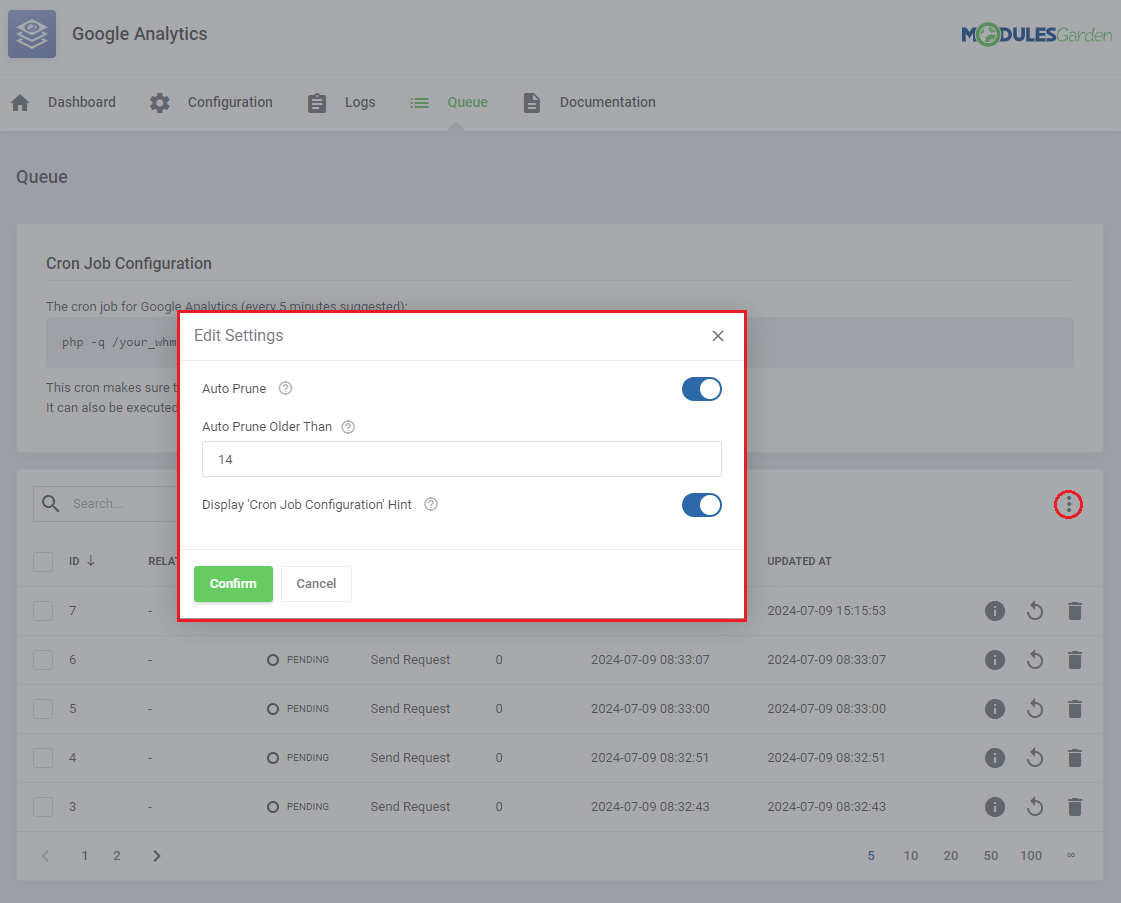Click the trash icon for queue row 3
The width and height of the screenshot is (1121, 903).
[1074, 807]
